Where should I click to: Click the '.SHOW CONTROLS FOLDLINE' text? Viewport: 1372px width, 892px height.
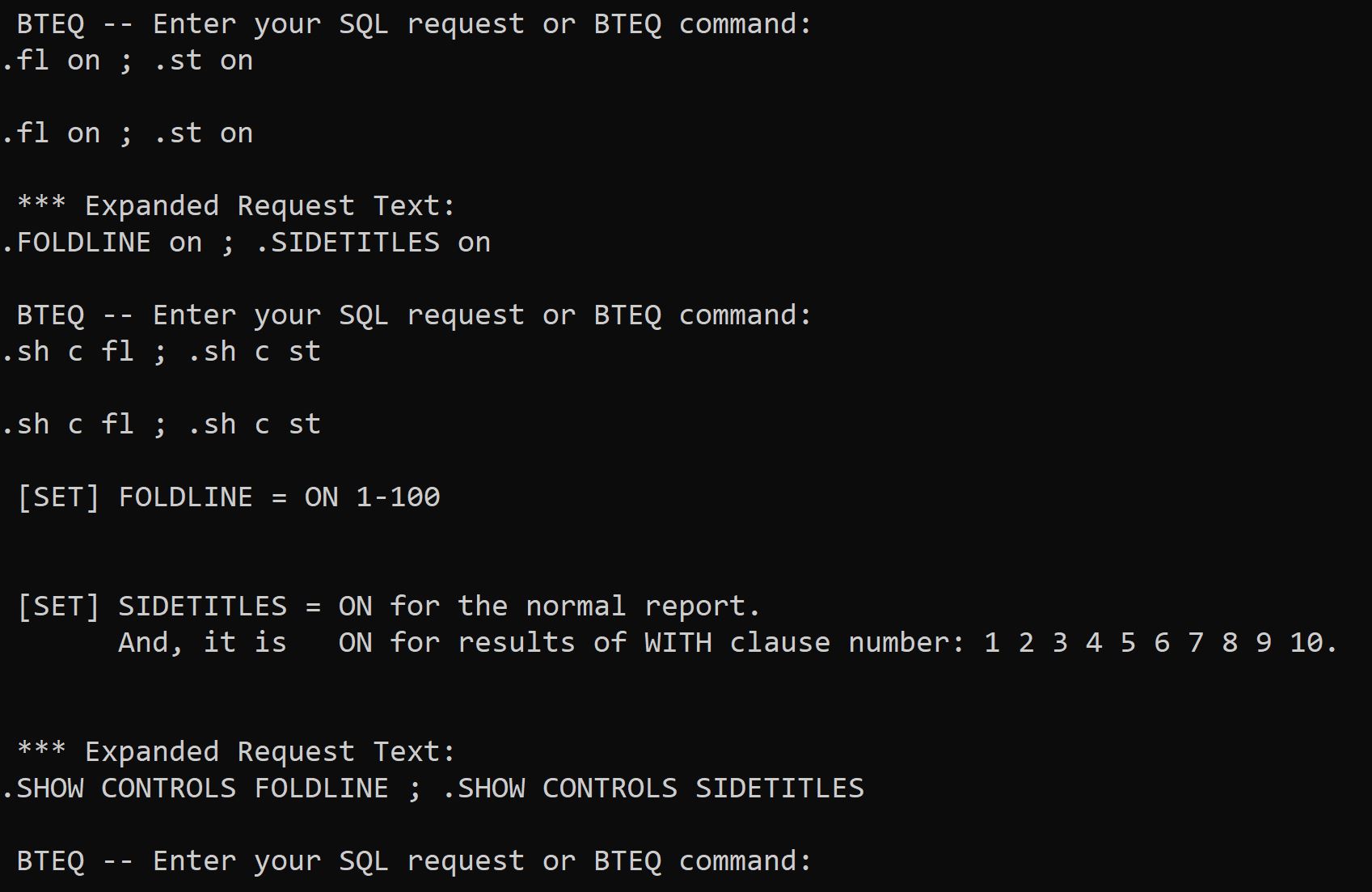tap(196, 788)
